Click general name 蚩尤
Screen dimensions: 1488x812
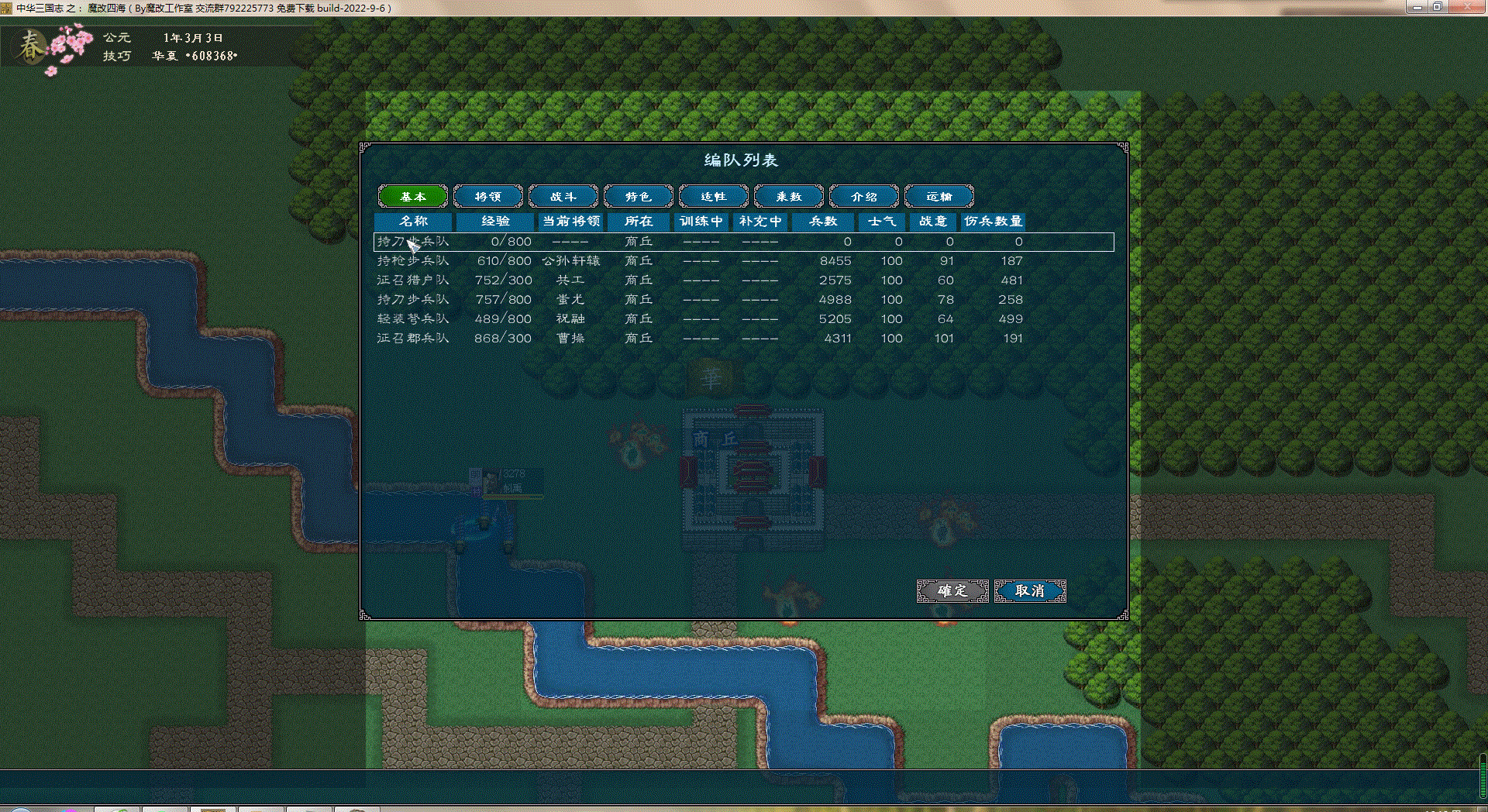click(x=571, y=300)
